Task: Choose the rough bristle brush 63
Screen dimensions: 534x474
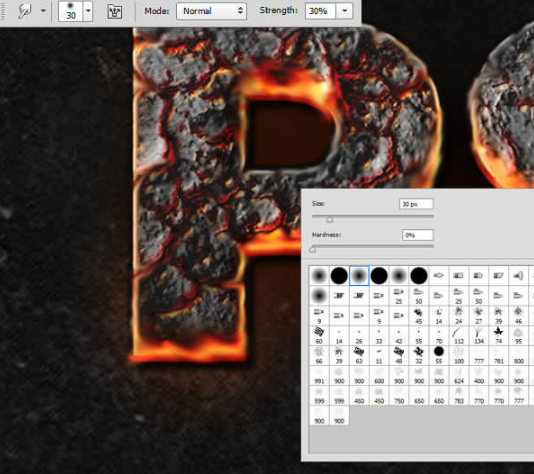Action: 359,356
